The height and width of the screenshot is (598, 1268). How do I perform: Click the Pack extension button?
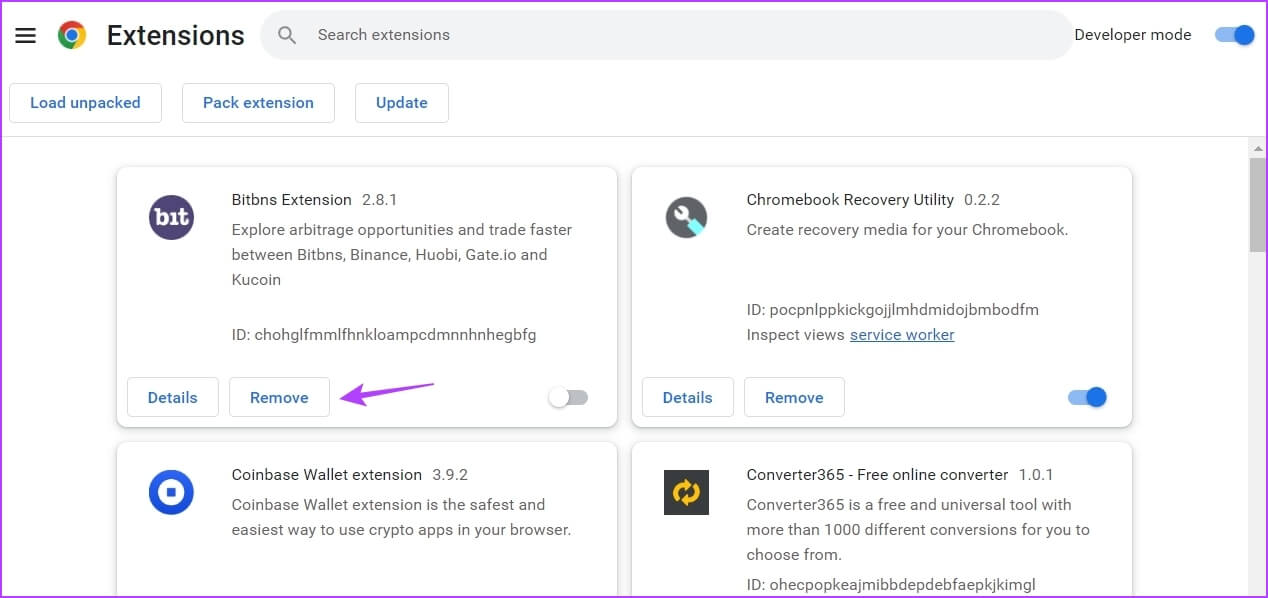click(x=258, y=103)
